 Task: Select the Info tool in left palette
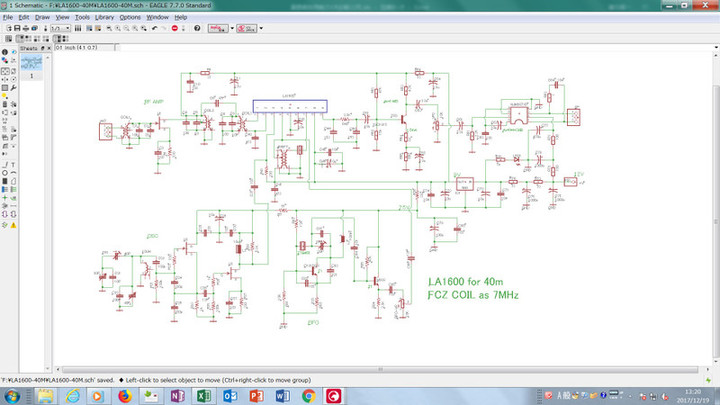(4, 51)
